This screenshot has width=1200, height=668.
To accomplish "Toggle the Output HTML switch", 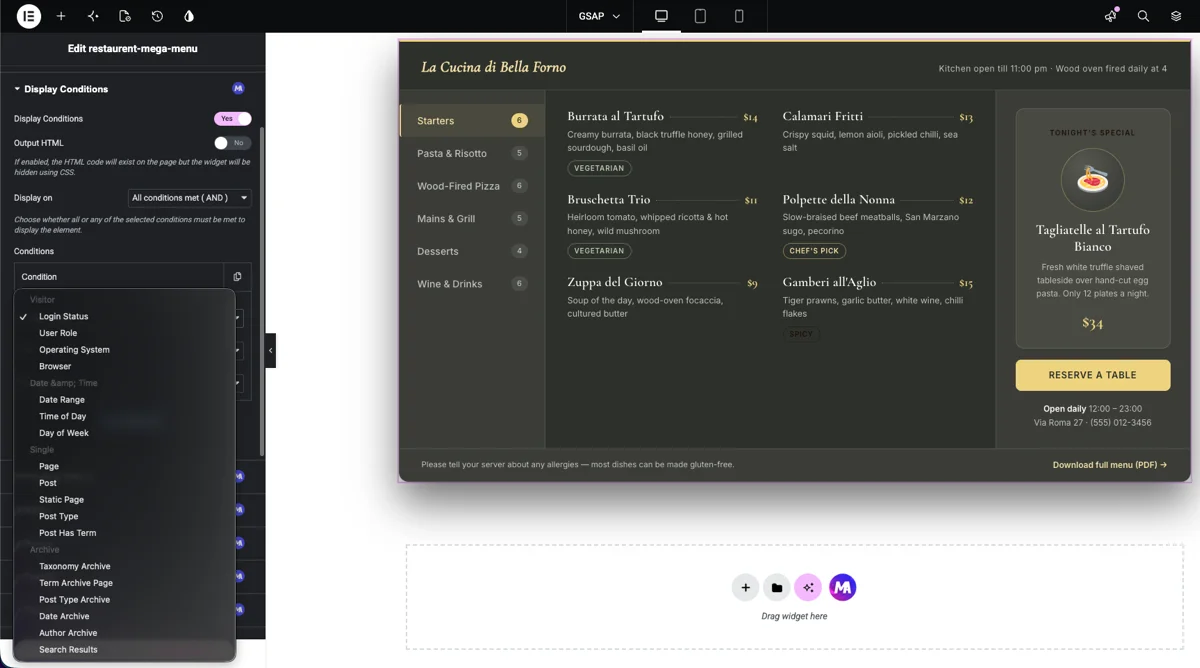I will [x=232, y=143].
